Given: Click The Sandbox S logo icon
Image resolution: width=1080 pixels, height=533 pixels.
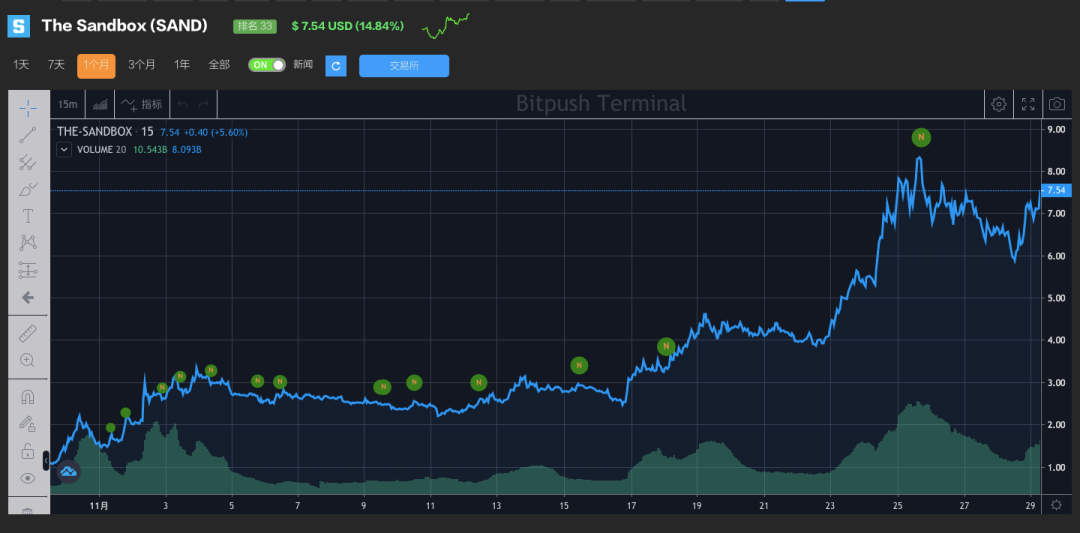Looking at the screenshot, I should [19, 26].
